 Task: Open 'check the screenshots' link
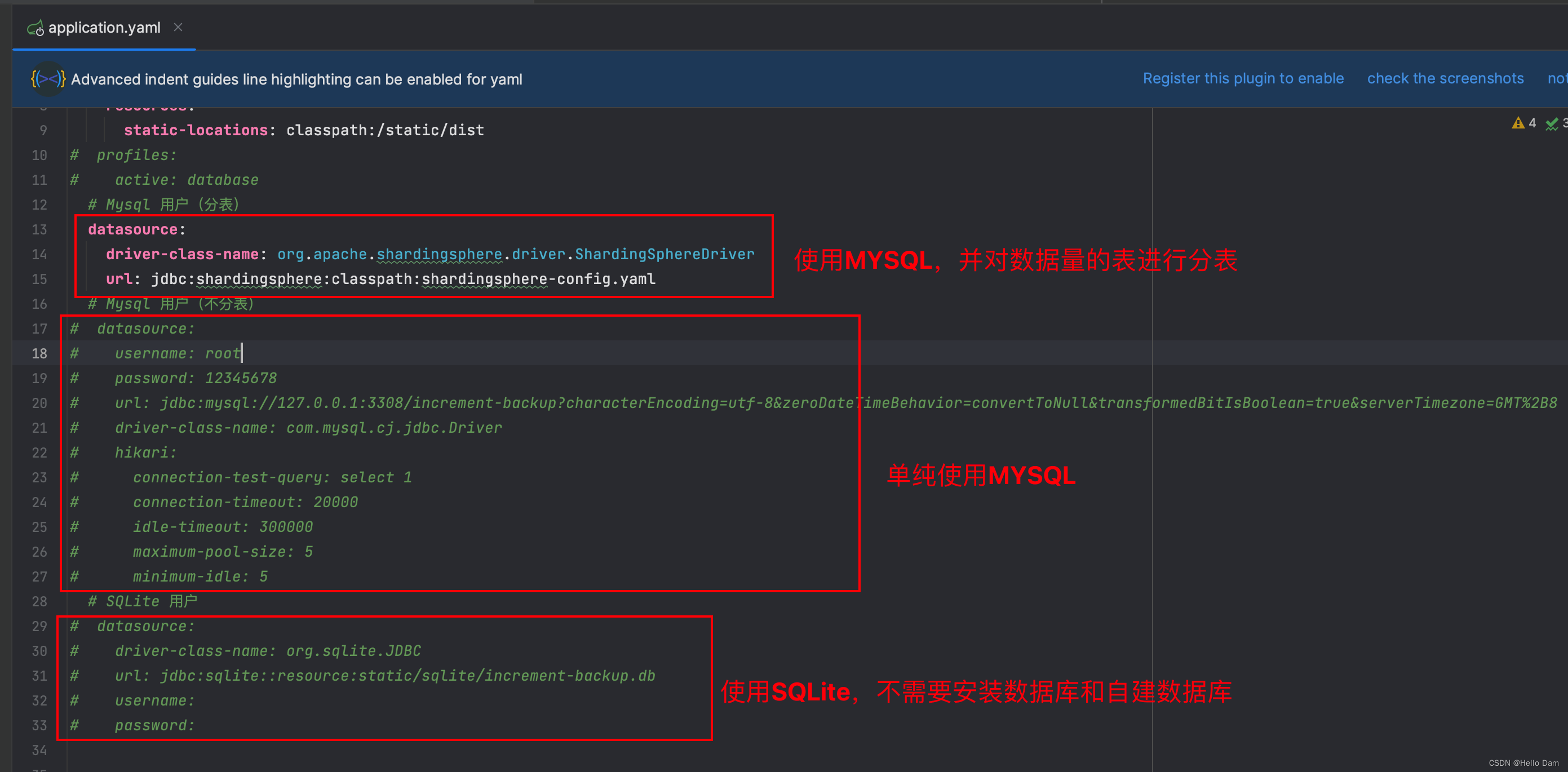[x=1445, y=78]
